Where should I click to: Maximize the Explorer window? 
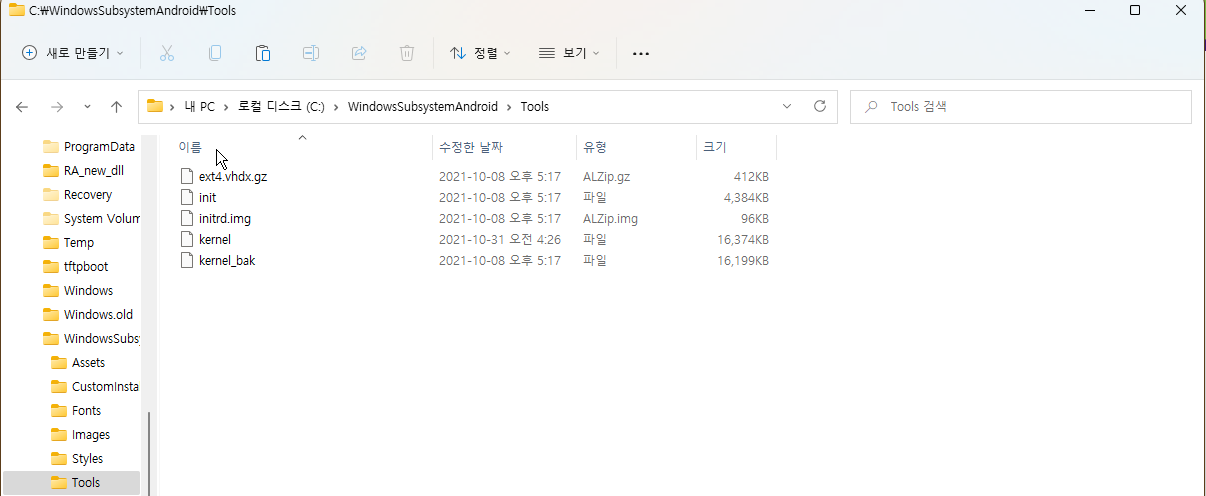[x=1135, y=10]
